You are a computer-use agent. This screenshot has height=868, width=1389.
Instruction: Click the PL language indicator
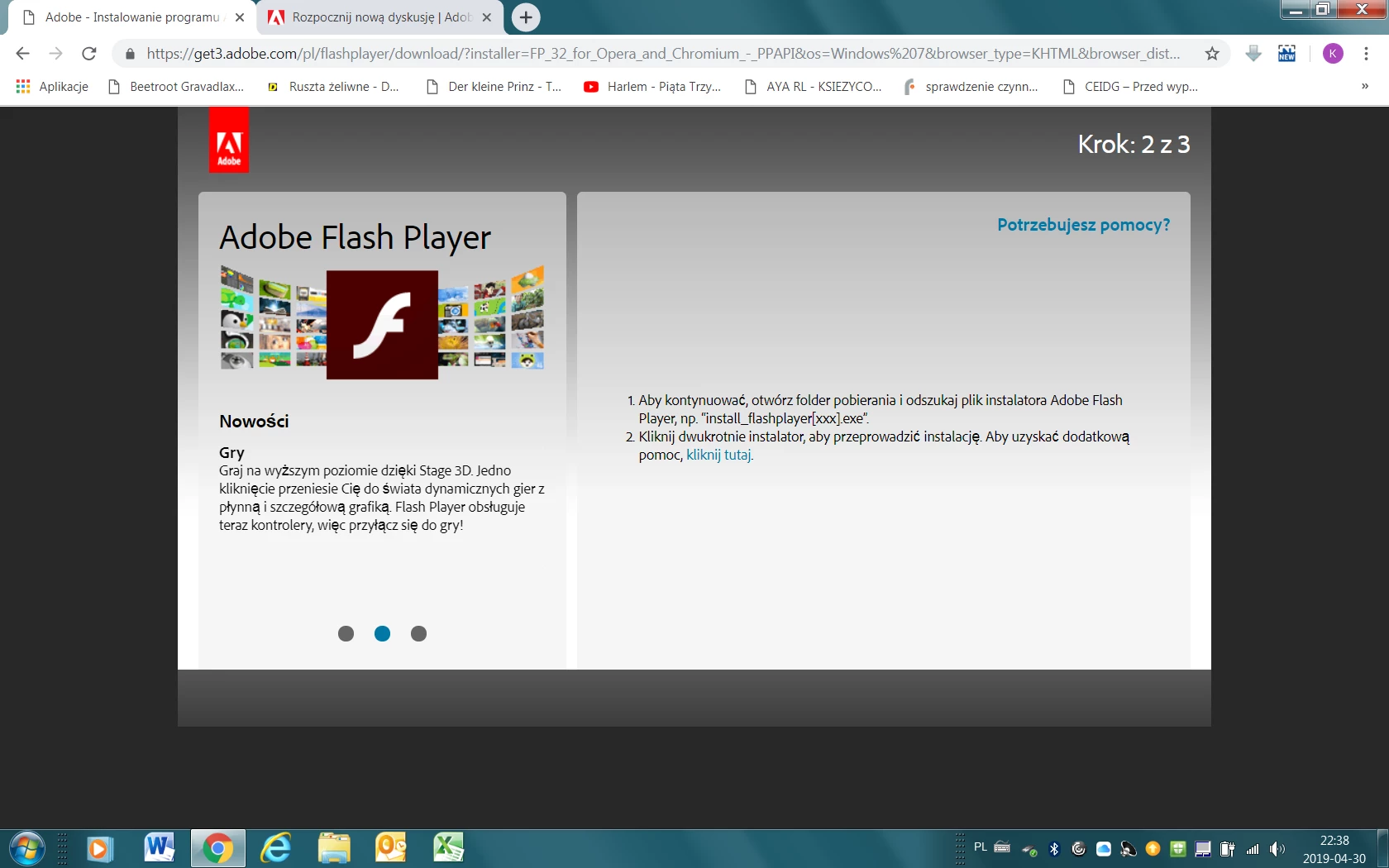981,847
